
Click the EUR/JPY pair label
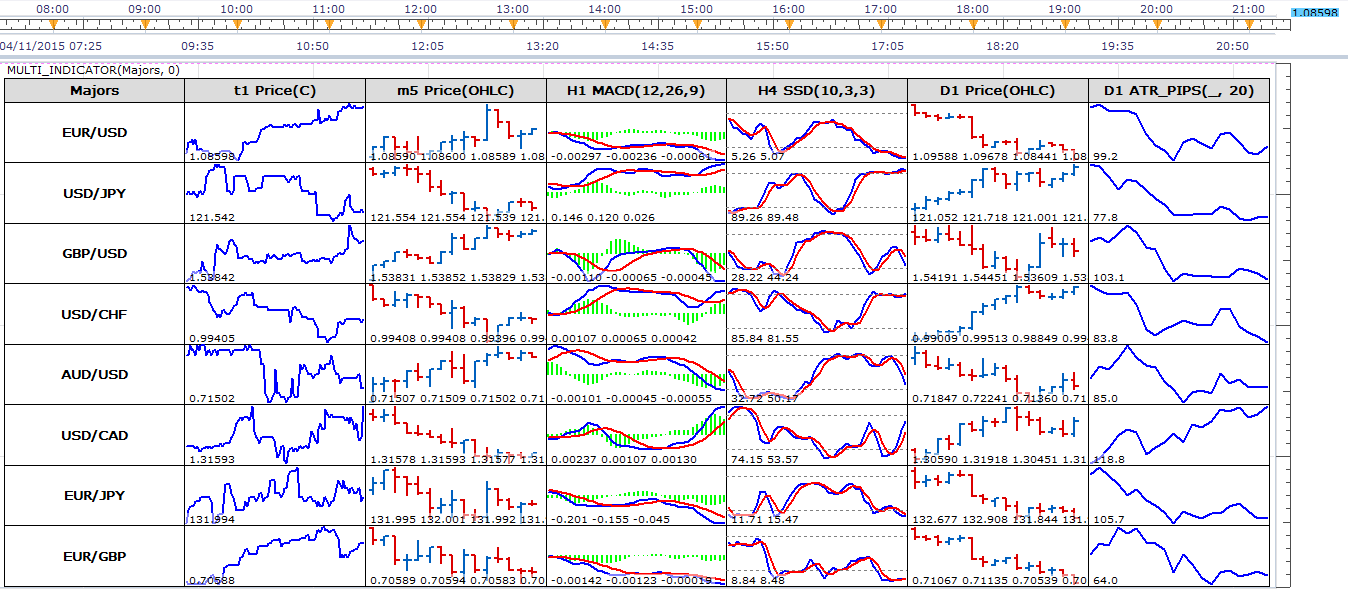(x=95, y=495)
